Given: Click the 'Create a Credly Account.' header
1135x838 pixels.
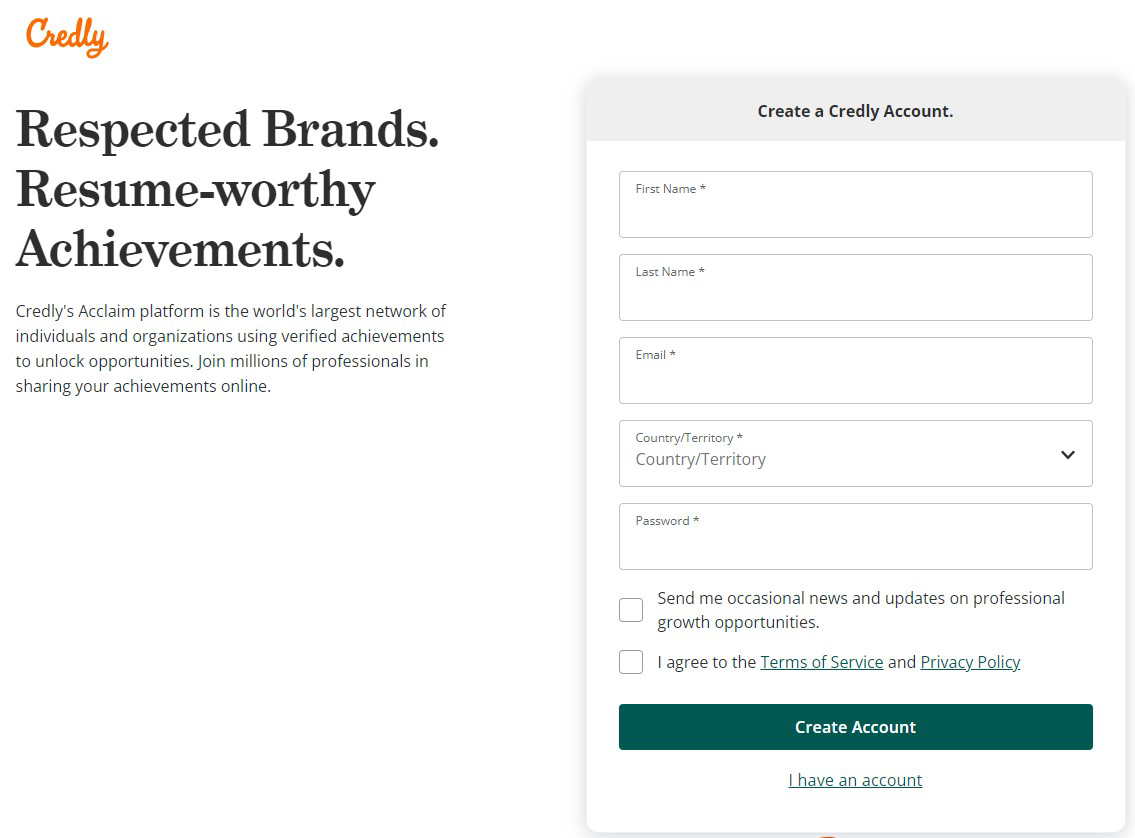Looking at the screenshot, I should pos(855,111).
